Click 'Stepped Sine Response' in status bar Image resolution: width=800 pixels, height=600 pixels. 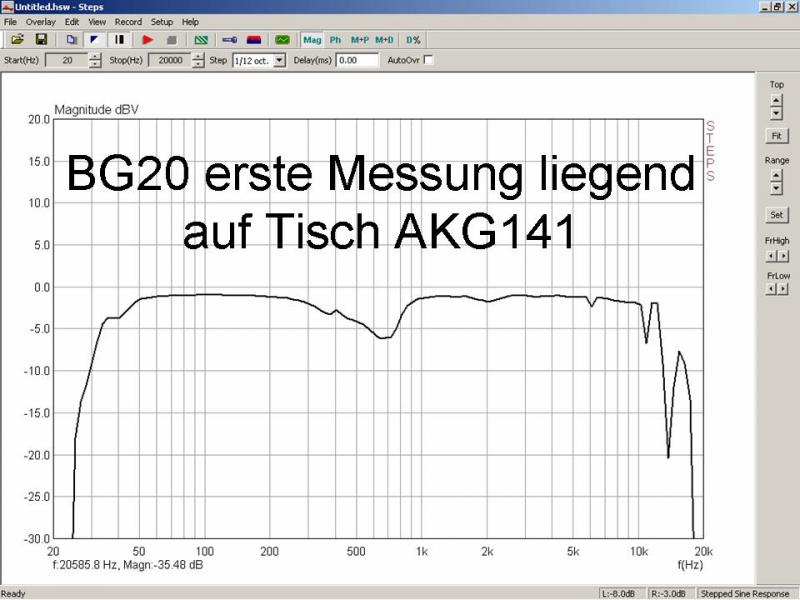744,593
